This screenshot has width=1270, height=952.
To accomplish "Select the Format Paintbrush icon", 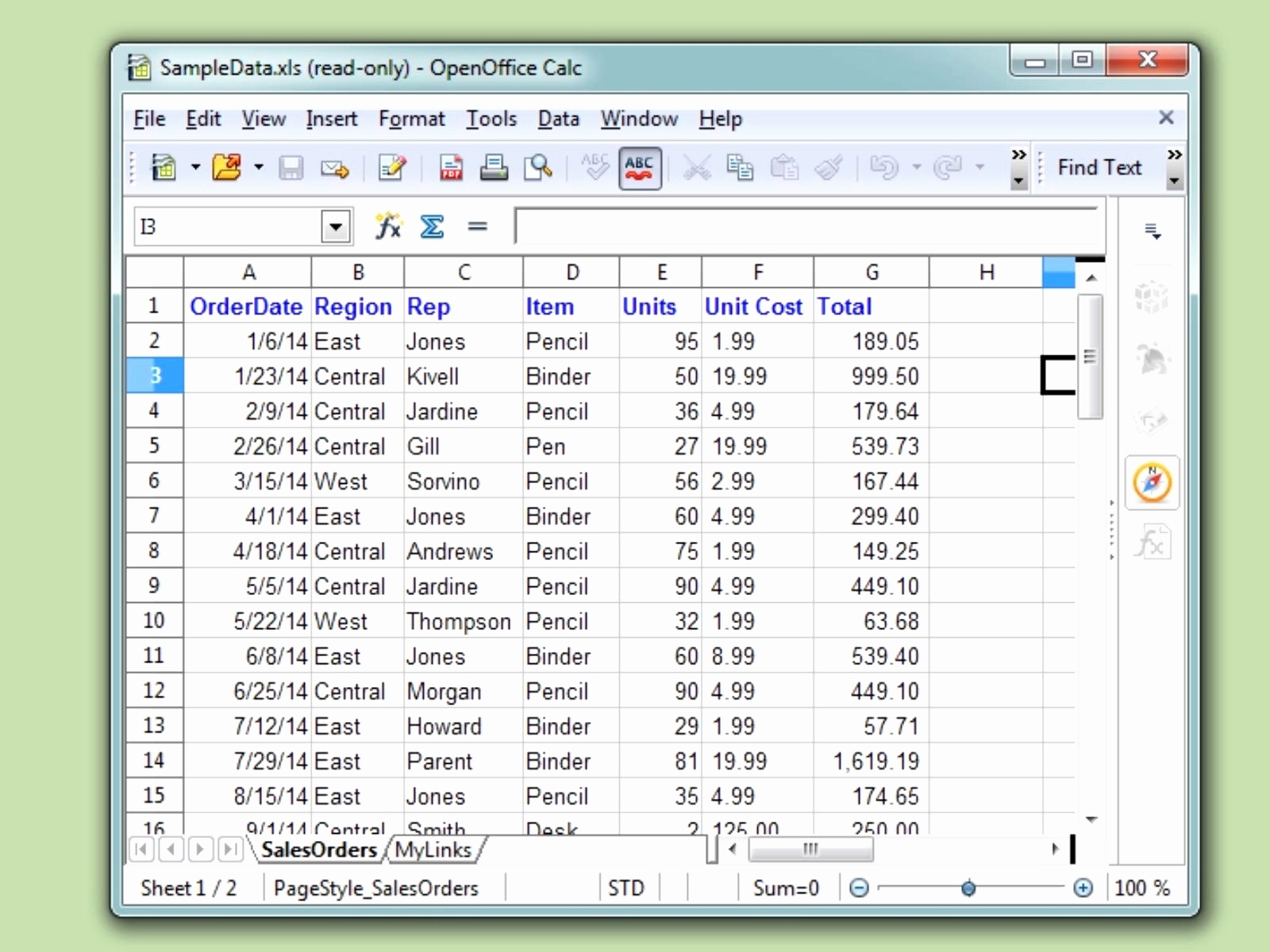I will 829,167.
